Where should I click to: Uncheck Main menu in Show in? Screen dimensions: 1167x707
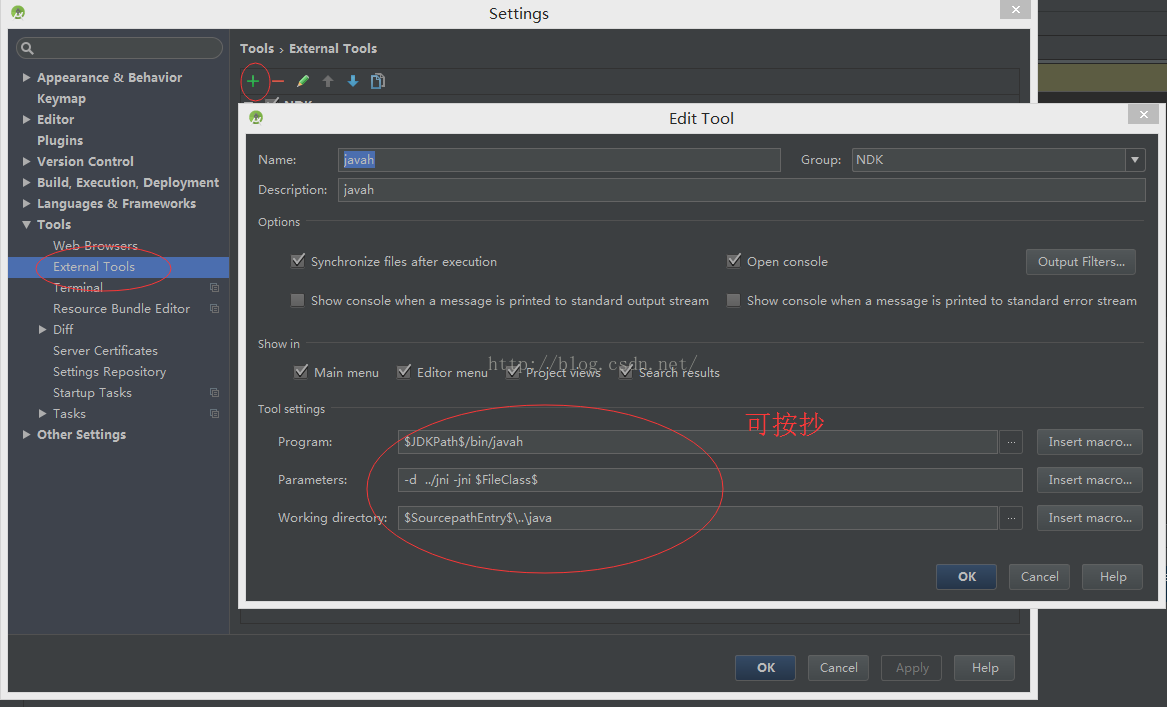[301, 371]
